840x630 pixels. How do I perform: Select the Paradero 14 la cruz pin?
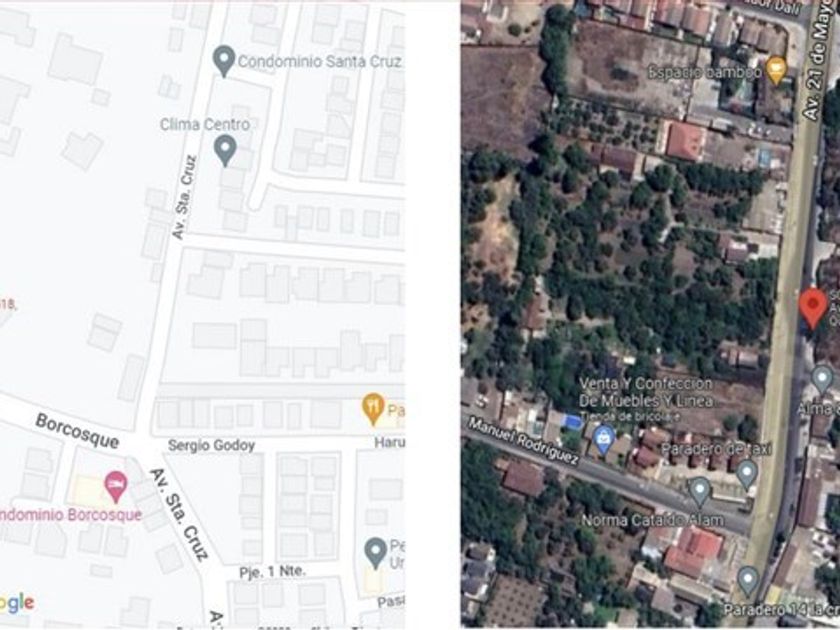[x=747, y=582]
